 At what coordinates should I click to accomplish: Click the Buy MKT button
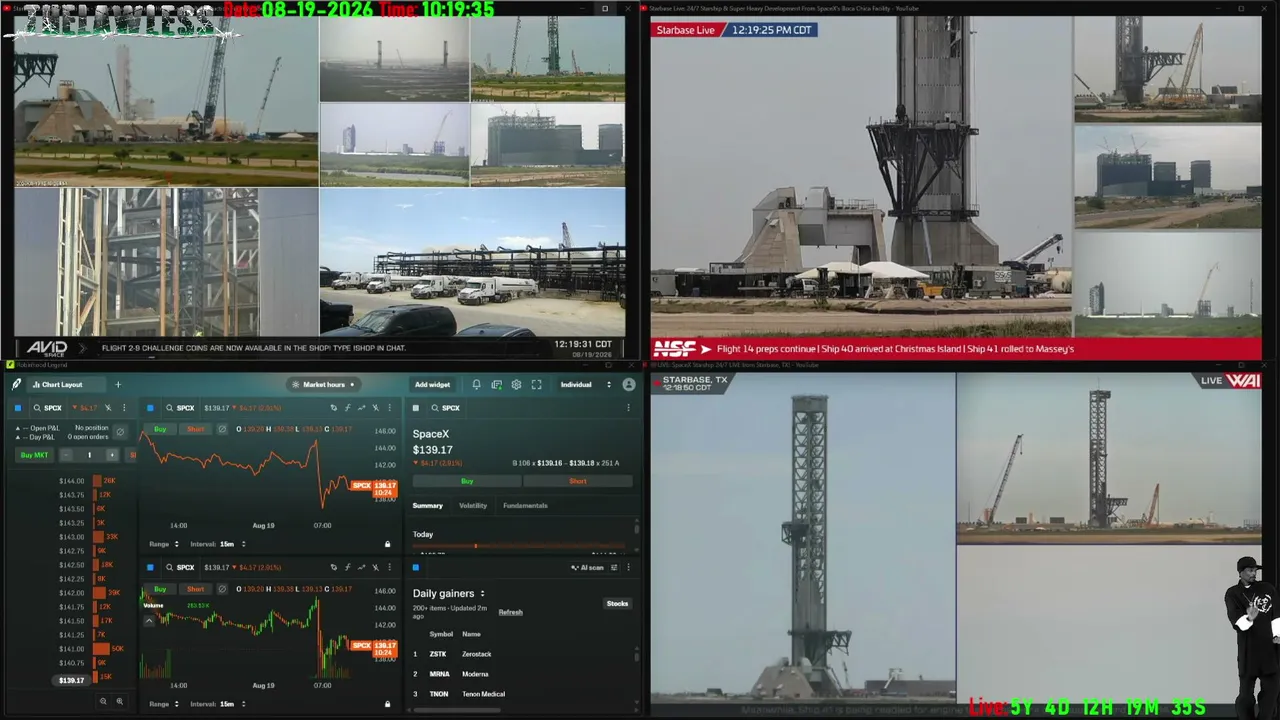point(34,455)
